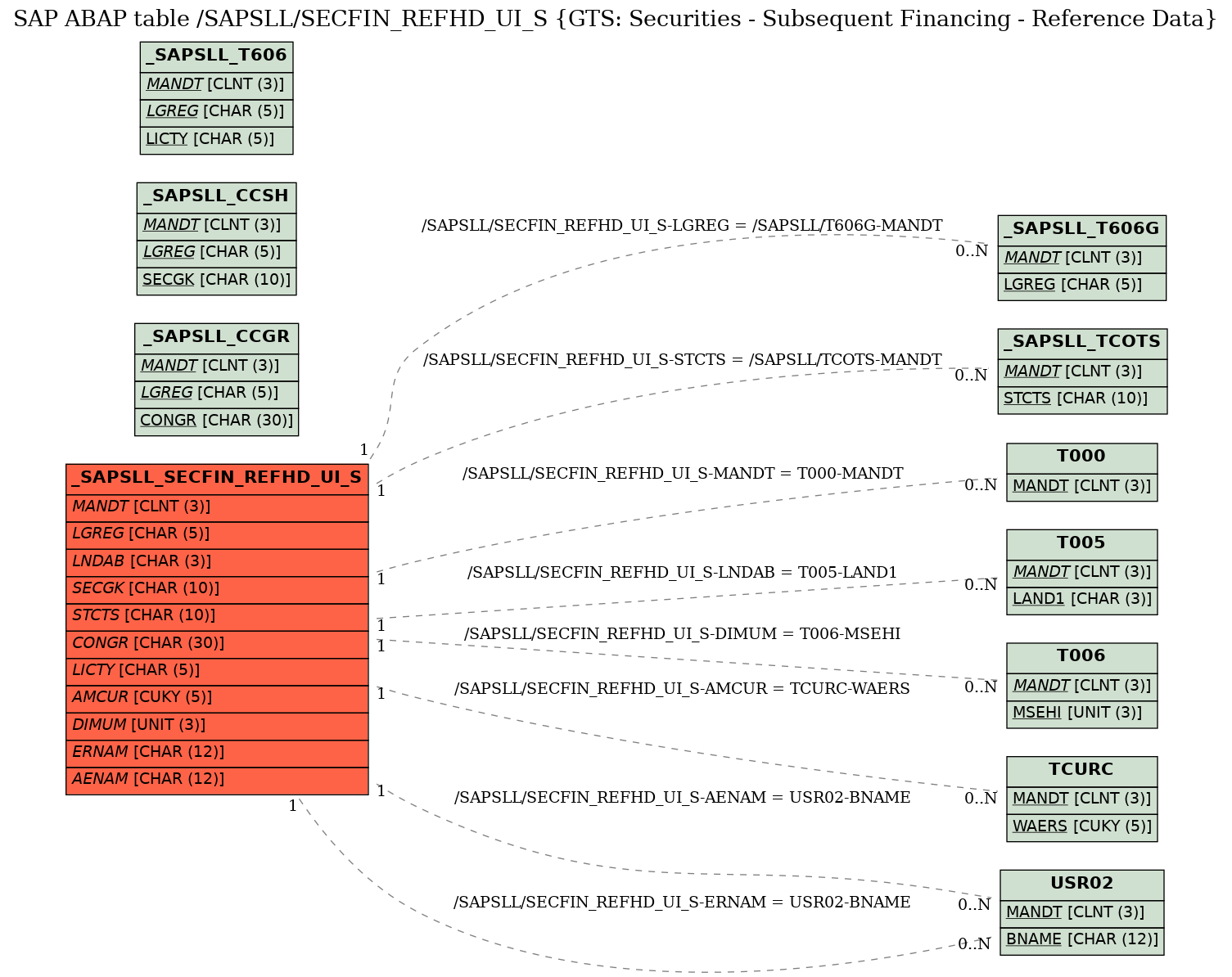Click the LNDAB = T005-LAND1 relation label
Image resolution: width=1232 pixels, height=977 pixels.
pos(682,573)
